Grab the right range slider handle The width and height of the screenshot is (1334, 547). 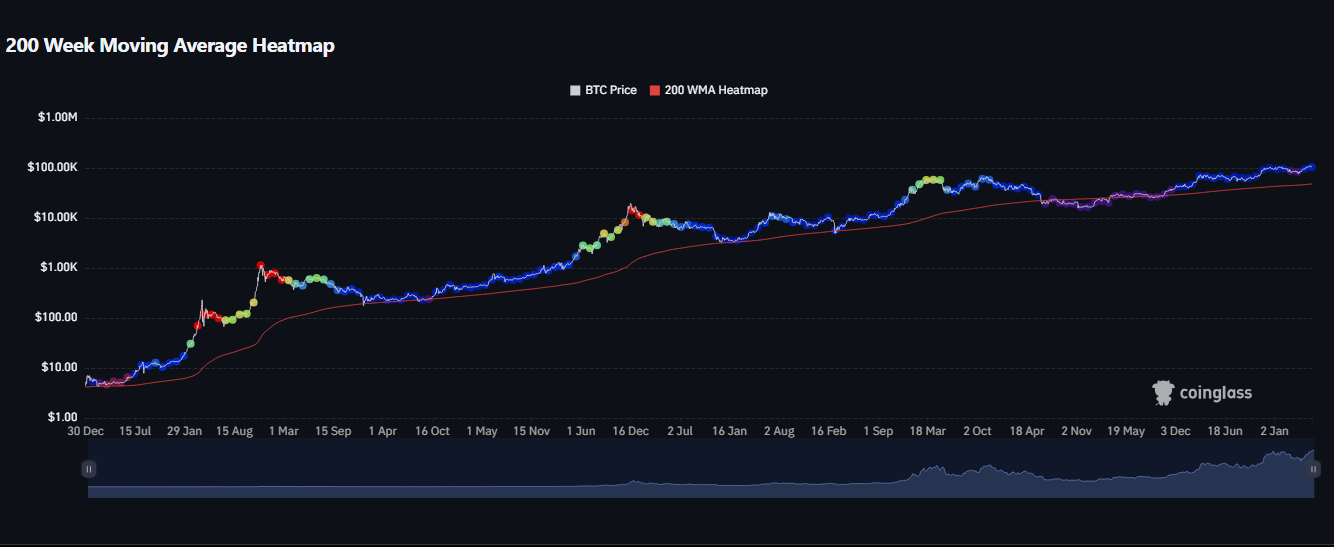coord(1314,468)
